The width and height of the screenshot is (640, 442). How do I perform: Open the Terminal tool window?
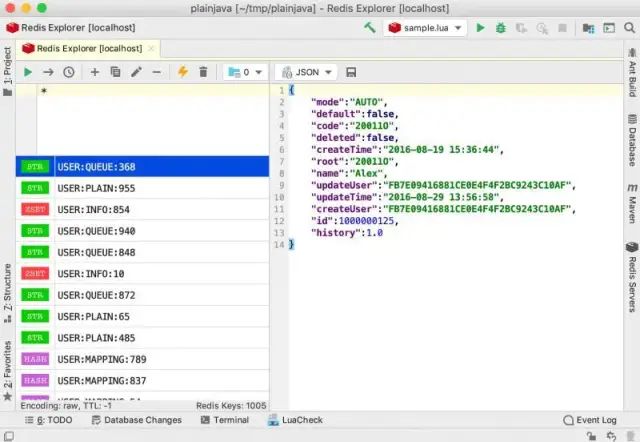(225, 420)
